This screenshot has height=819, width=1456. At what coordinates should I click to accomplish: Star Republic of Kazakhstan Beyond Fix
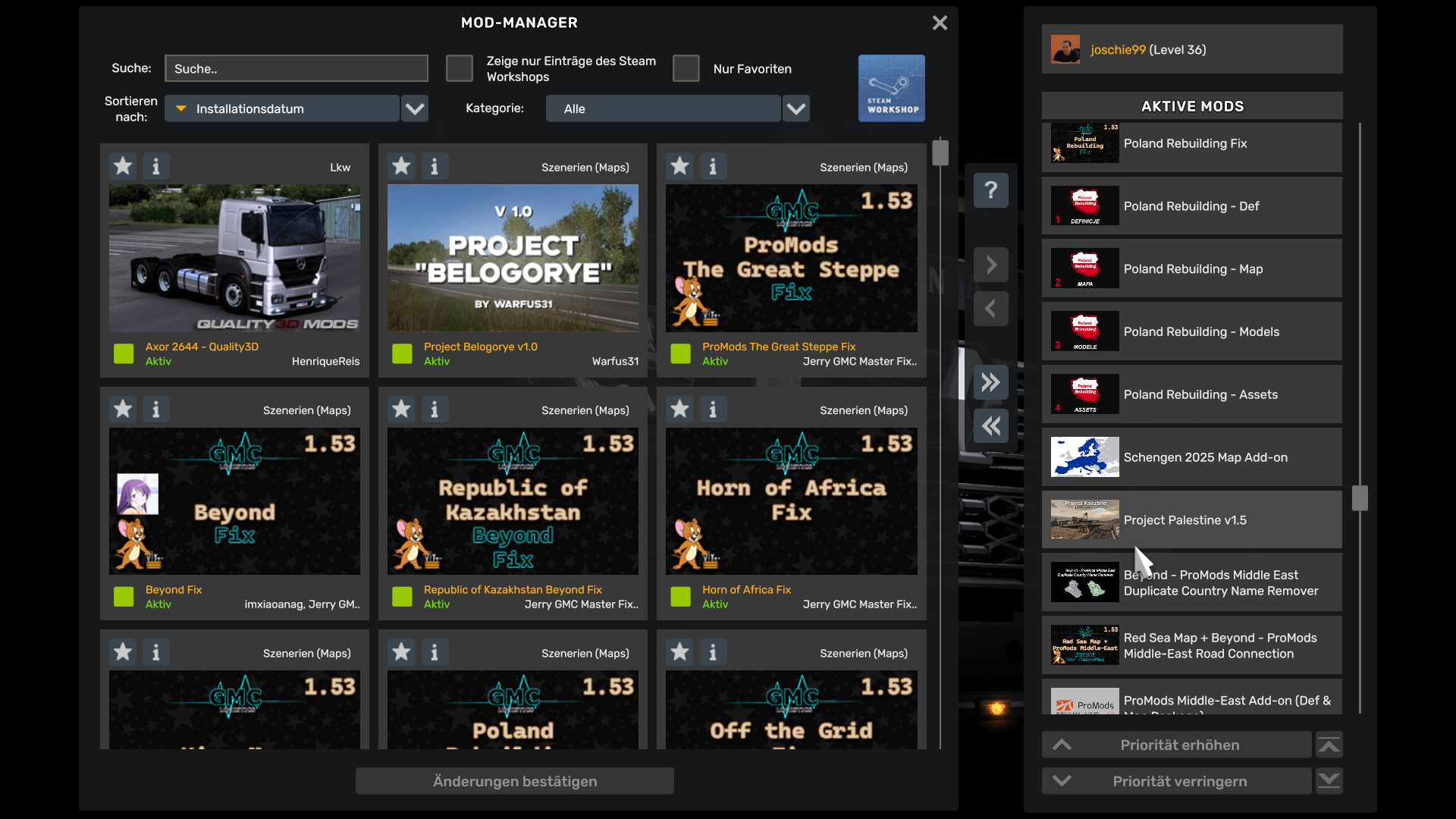401,409
